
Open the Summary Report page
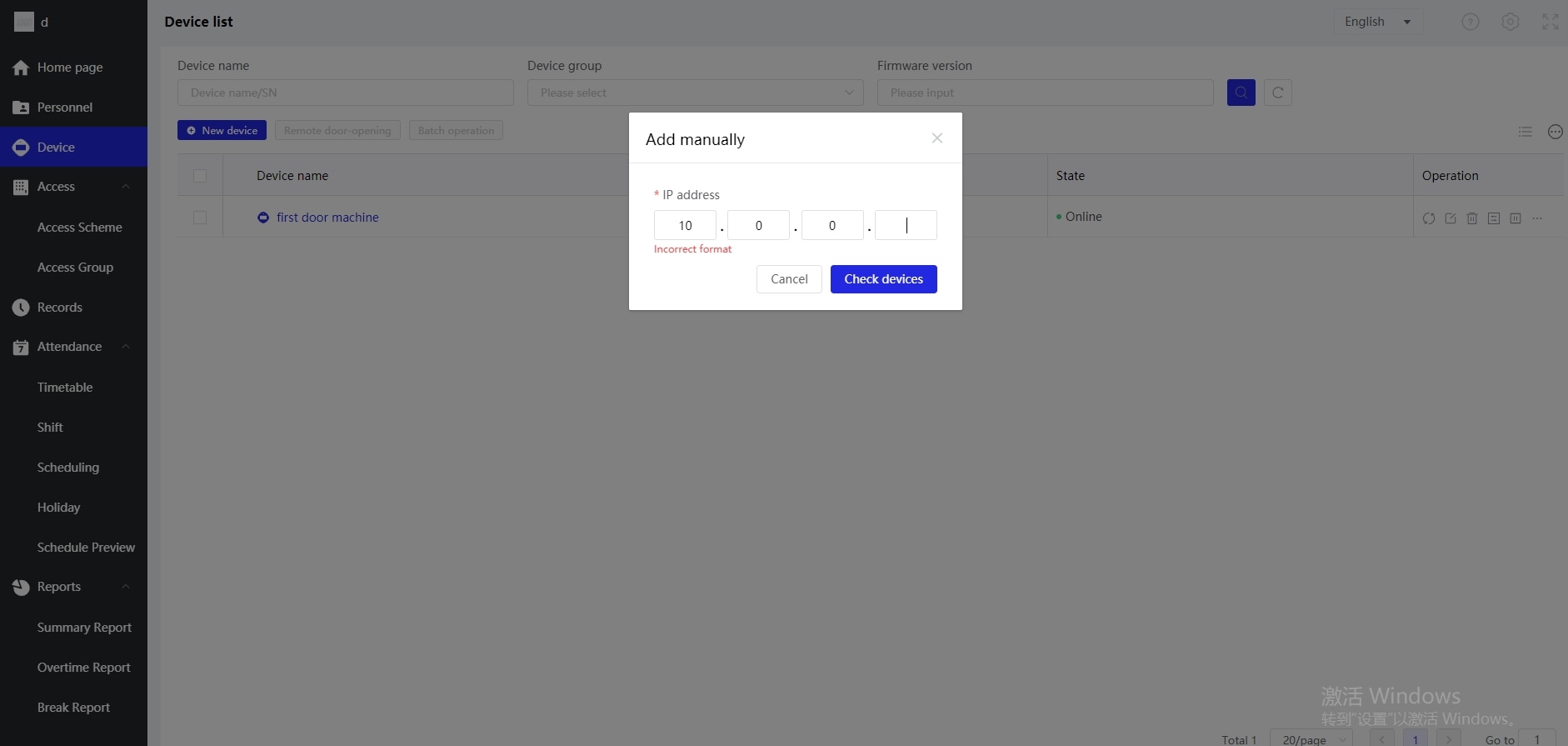[x=84, y=628]
